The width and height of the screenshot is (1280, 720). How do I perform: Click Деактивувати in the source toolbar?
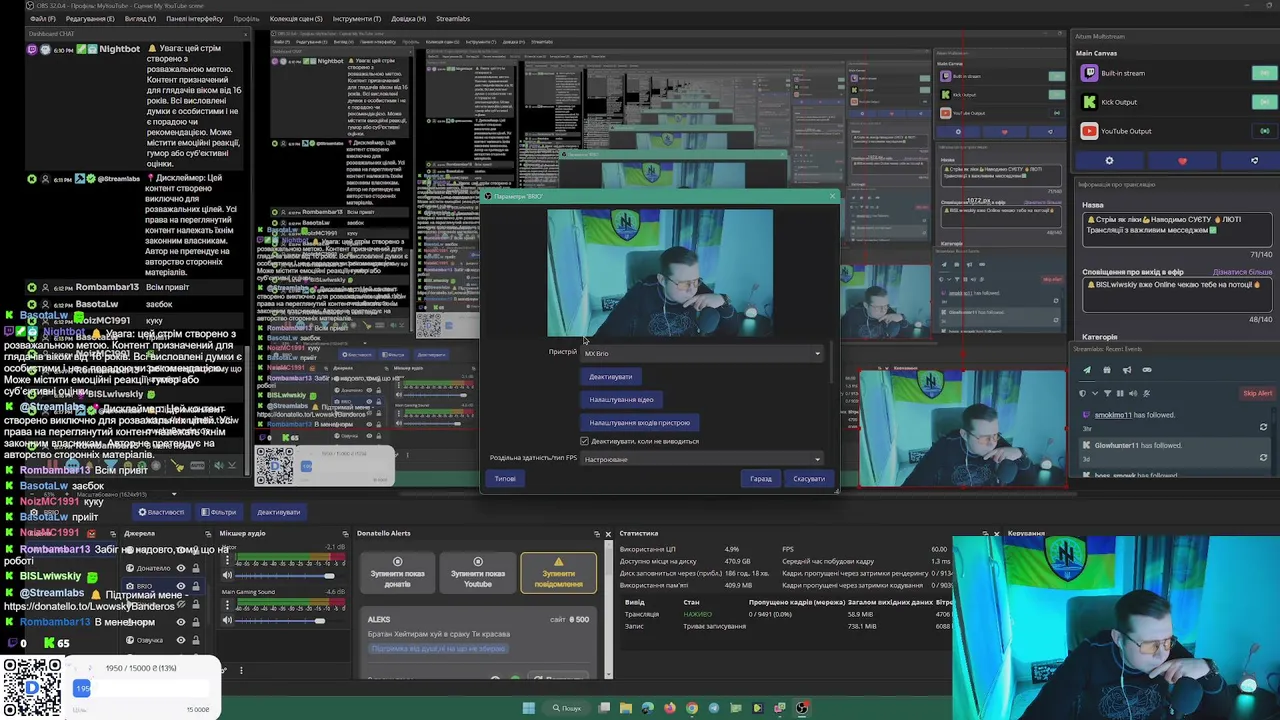pos(278,512)
